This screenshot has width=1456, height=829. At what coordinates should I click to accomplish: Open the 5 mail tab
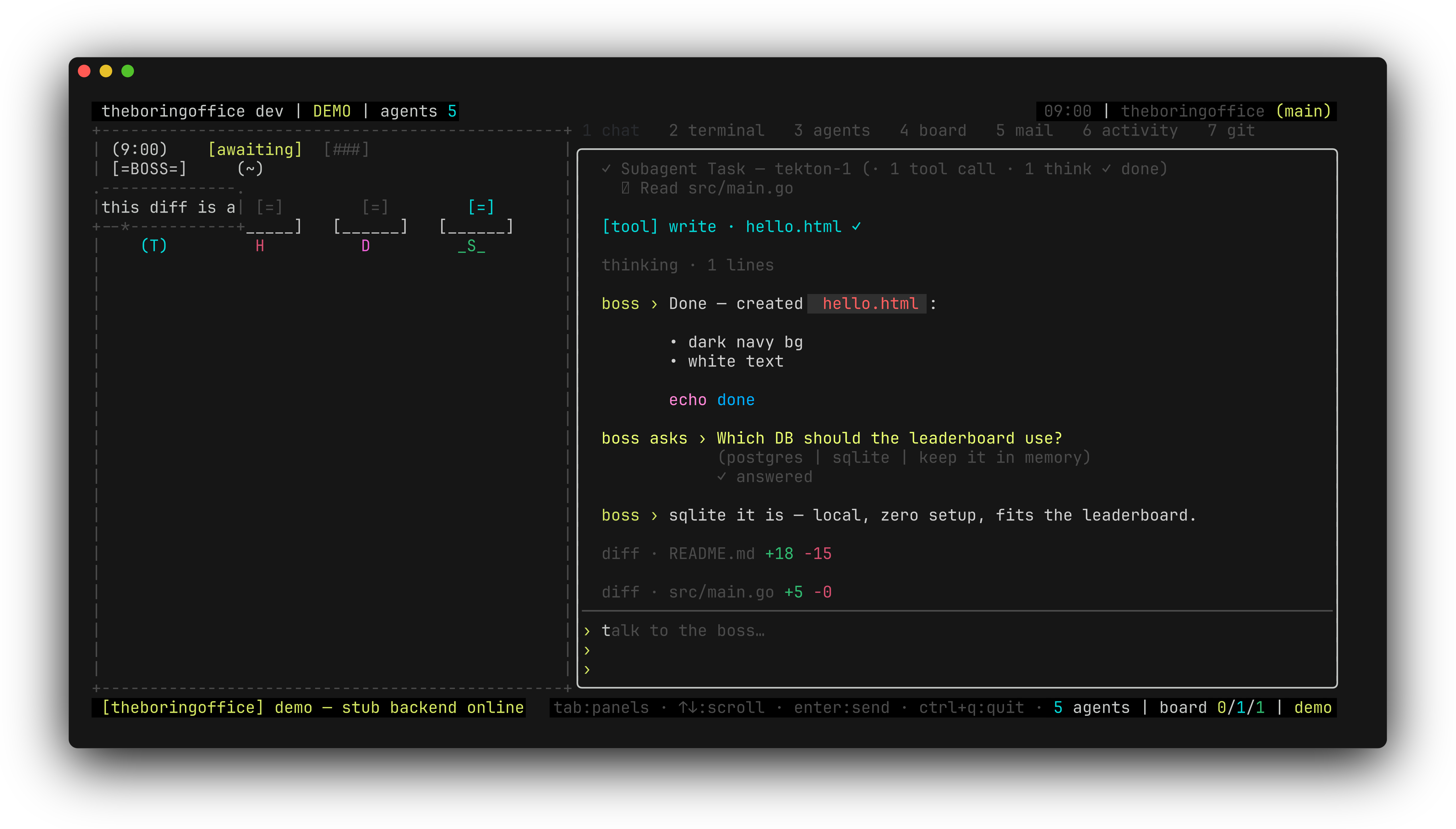1024,130
